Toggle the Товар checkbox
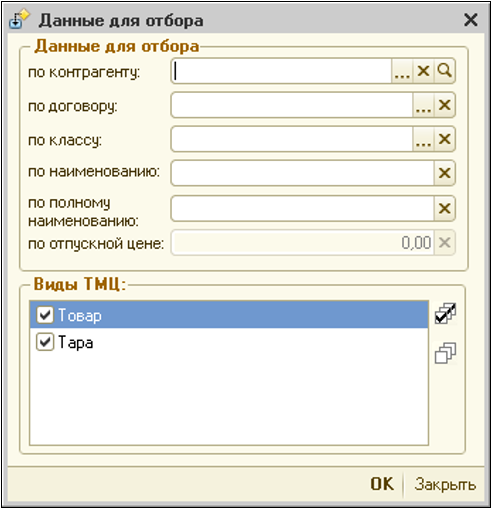This screenshot has width=492, height=508. tap(45, 315)
